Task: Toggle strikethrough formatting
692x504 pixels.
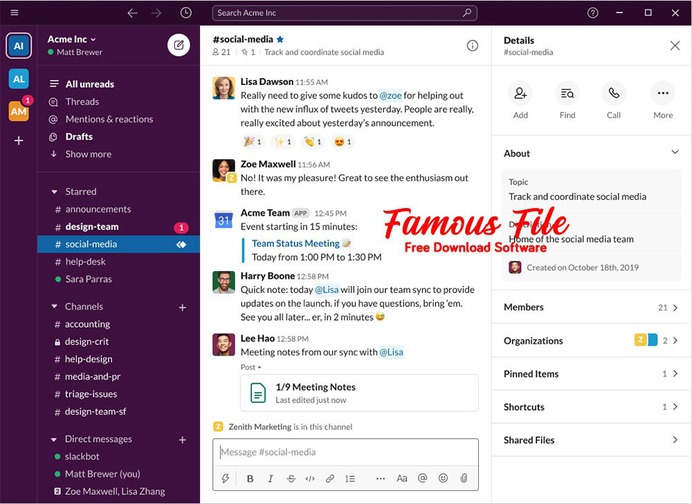Action: pyautogui.click(x=291, y=478)
